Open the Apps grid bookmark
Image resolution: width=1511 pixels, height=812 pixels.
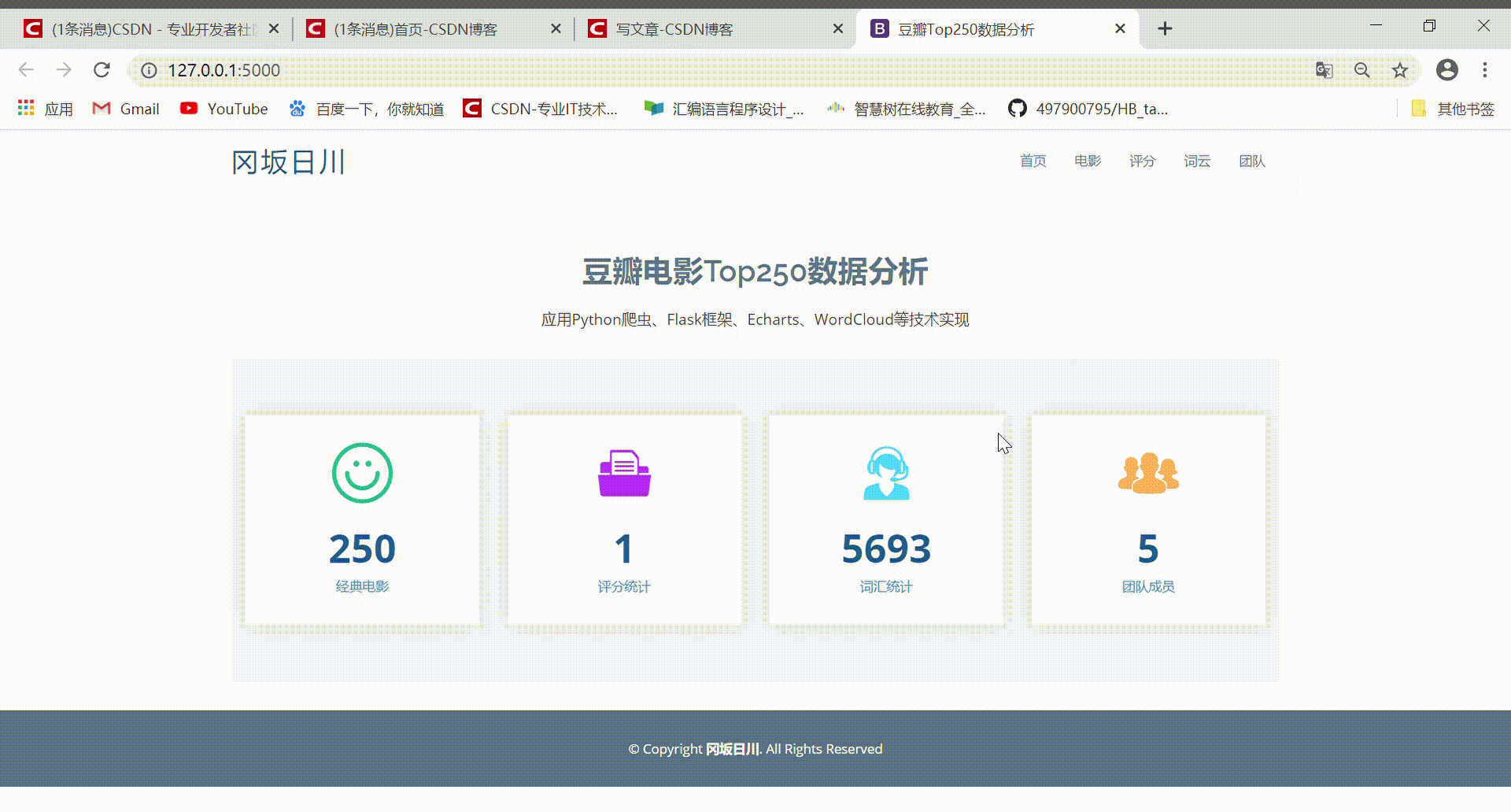[45, 109]
